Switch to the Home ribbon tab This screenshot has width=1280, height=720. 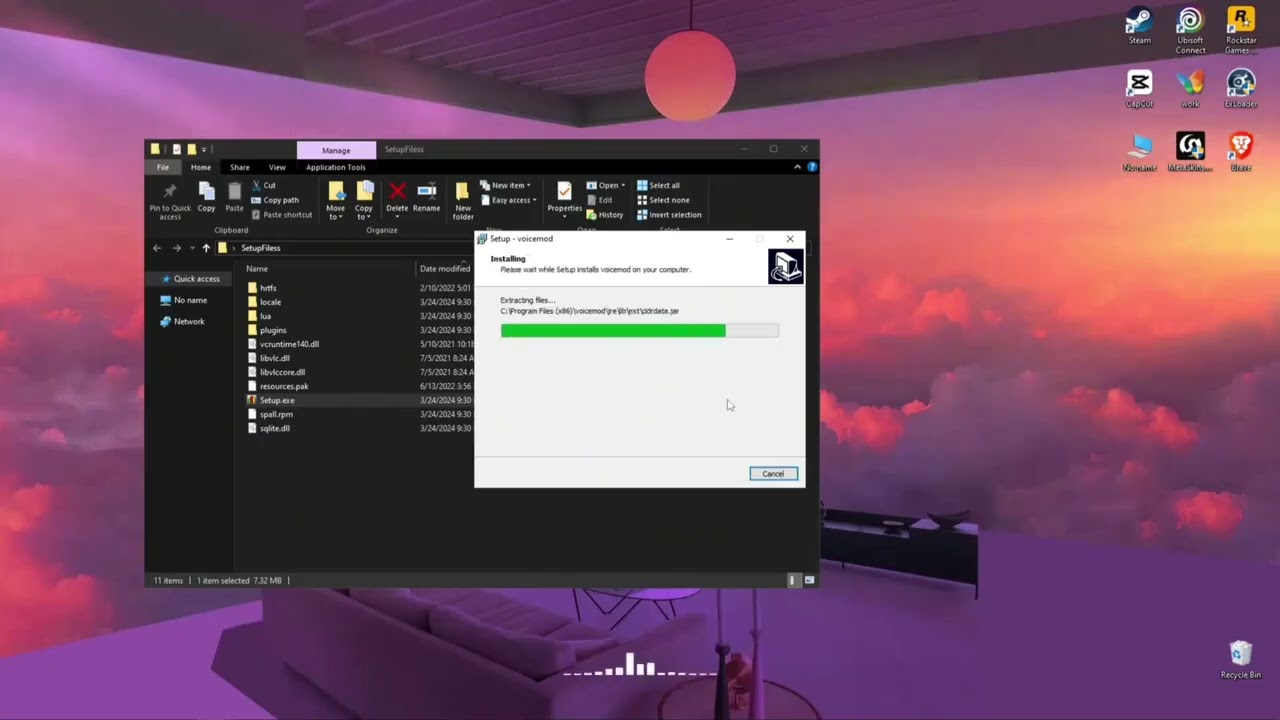[x=201, y=167]
